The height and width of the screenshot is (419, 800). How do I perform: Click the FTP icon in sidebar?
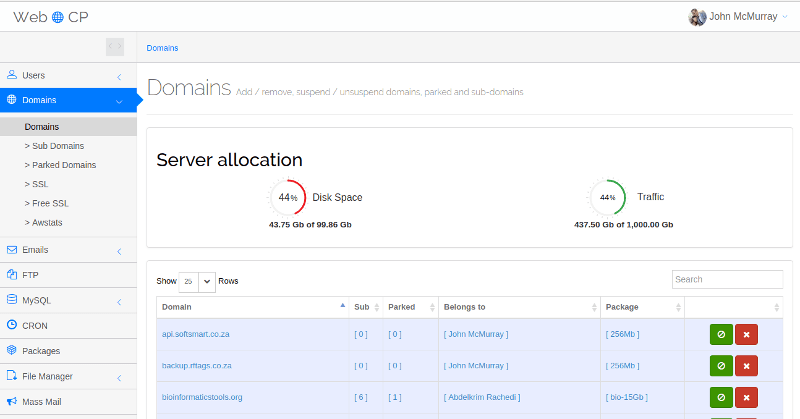(x=12, y=275)
